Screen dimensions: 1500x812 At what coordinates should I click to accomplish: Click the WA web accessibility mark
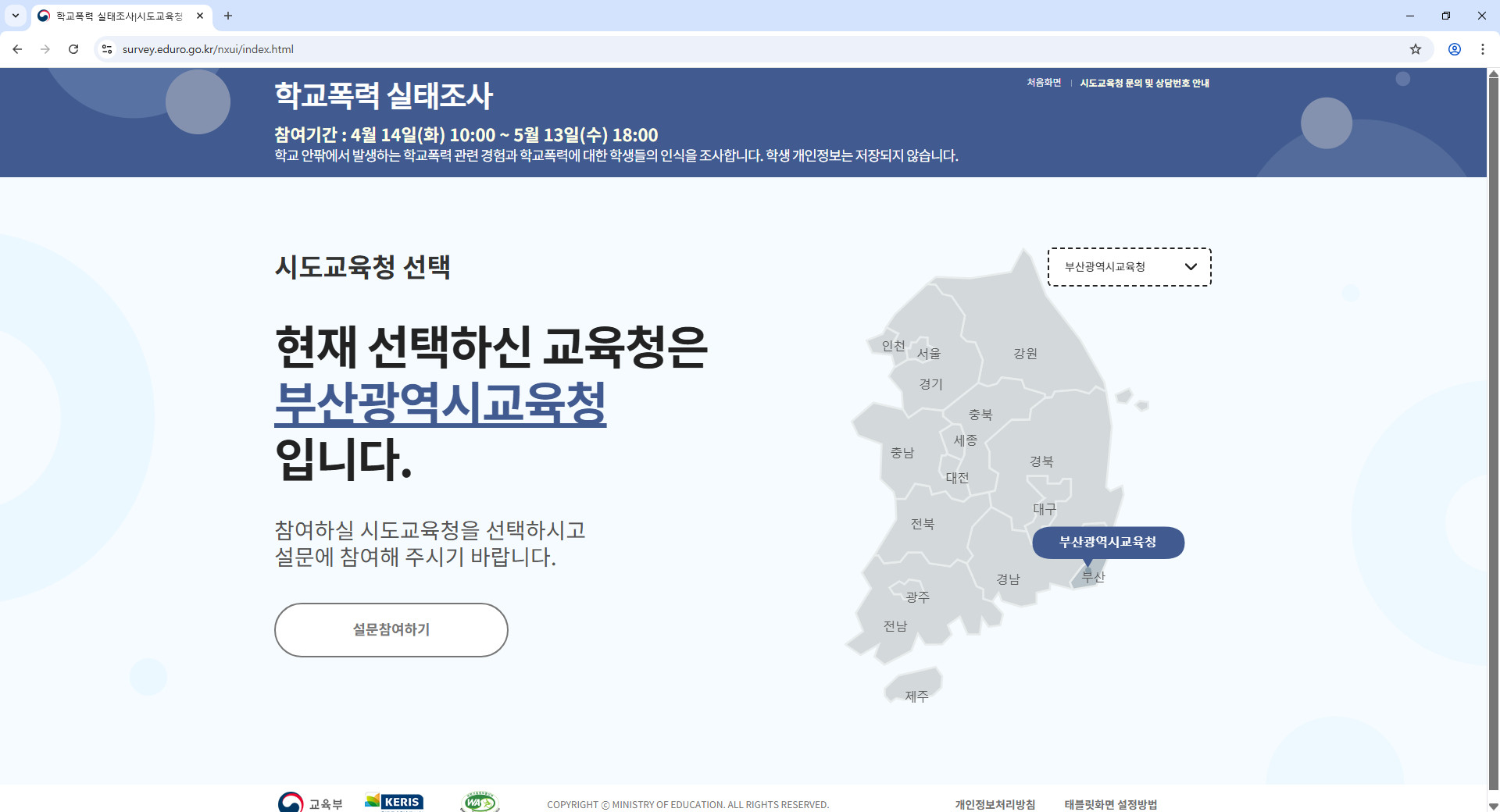click(479, 801)
